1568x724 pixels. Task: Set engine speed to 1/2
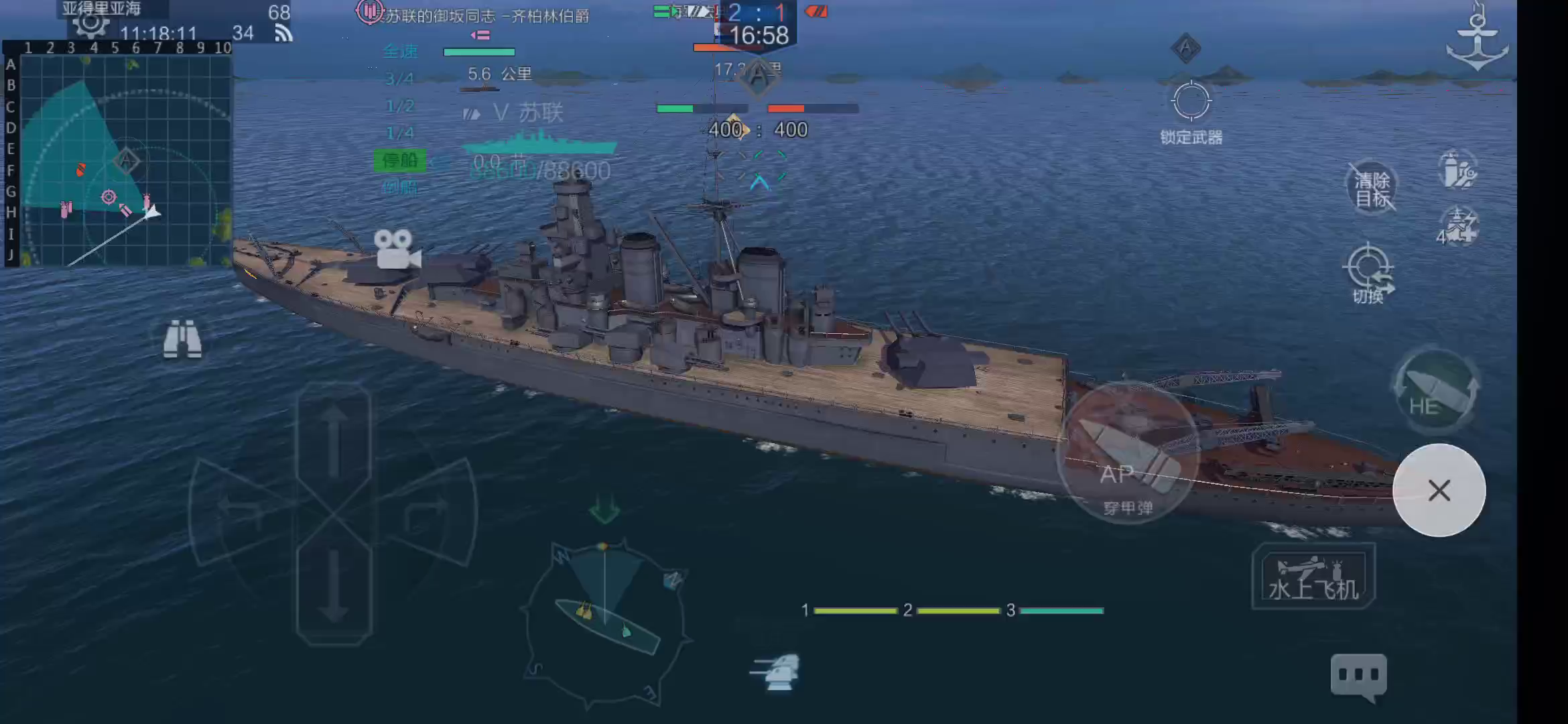tap(400, 106)
